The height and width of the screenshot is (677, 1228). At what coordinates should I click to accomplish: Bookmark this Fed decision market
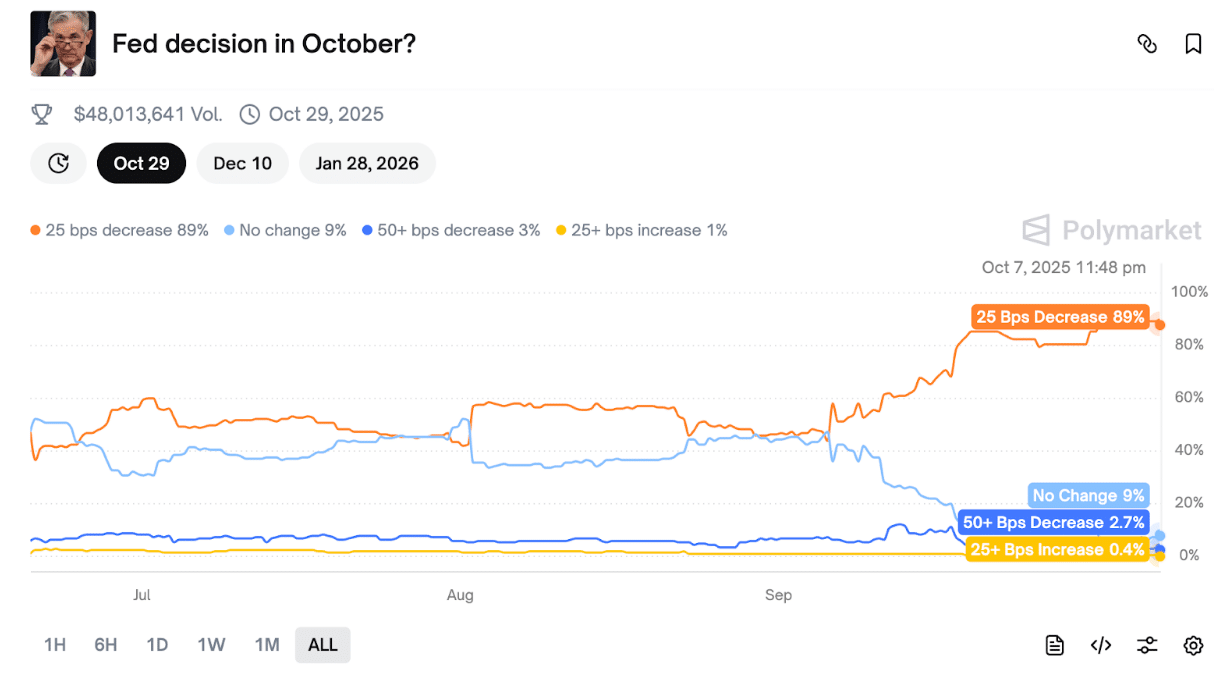point(1193,44)
